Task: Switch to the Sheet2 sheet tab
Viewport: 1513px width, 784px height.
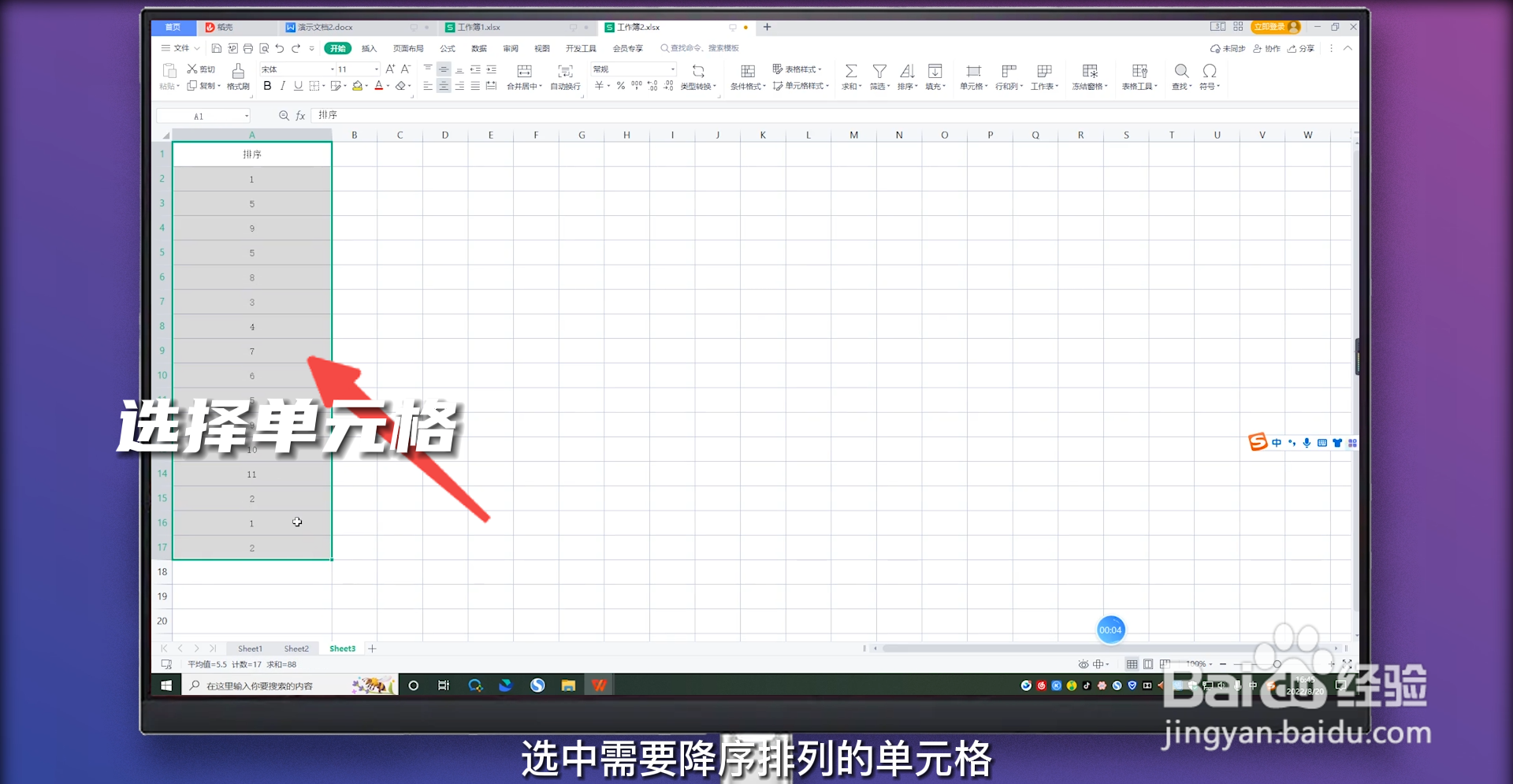Action: [296, 648]
